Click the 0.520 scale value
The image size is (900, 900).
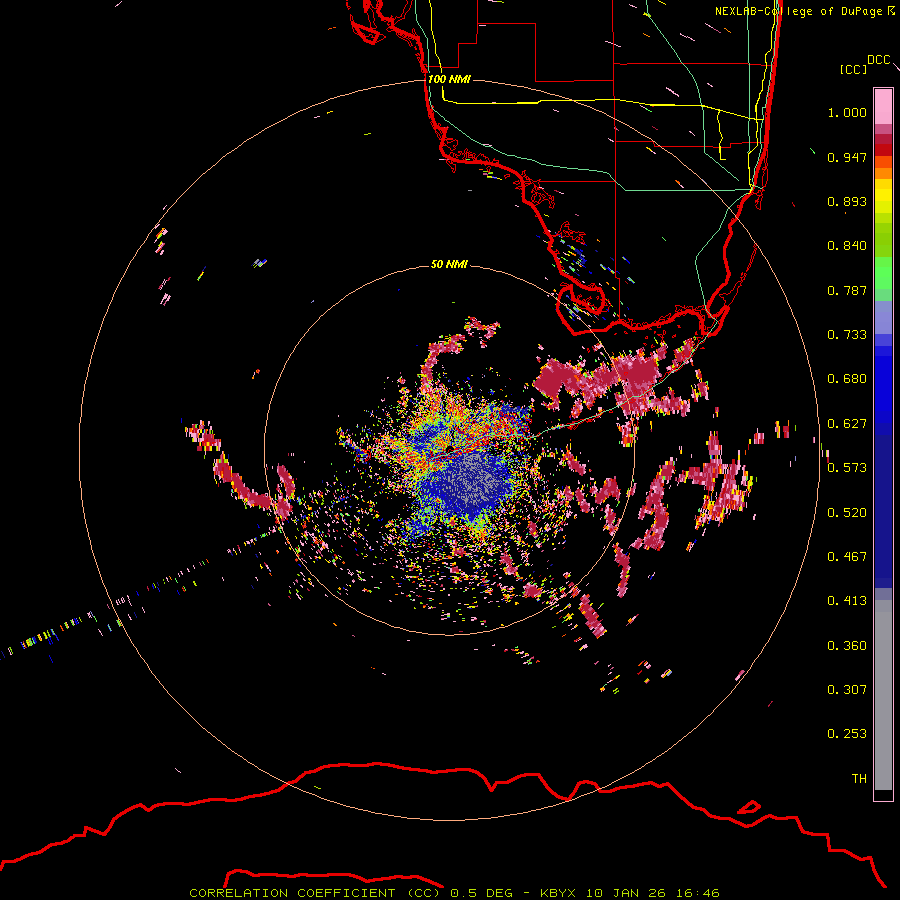tap(847, 513)
